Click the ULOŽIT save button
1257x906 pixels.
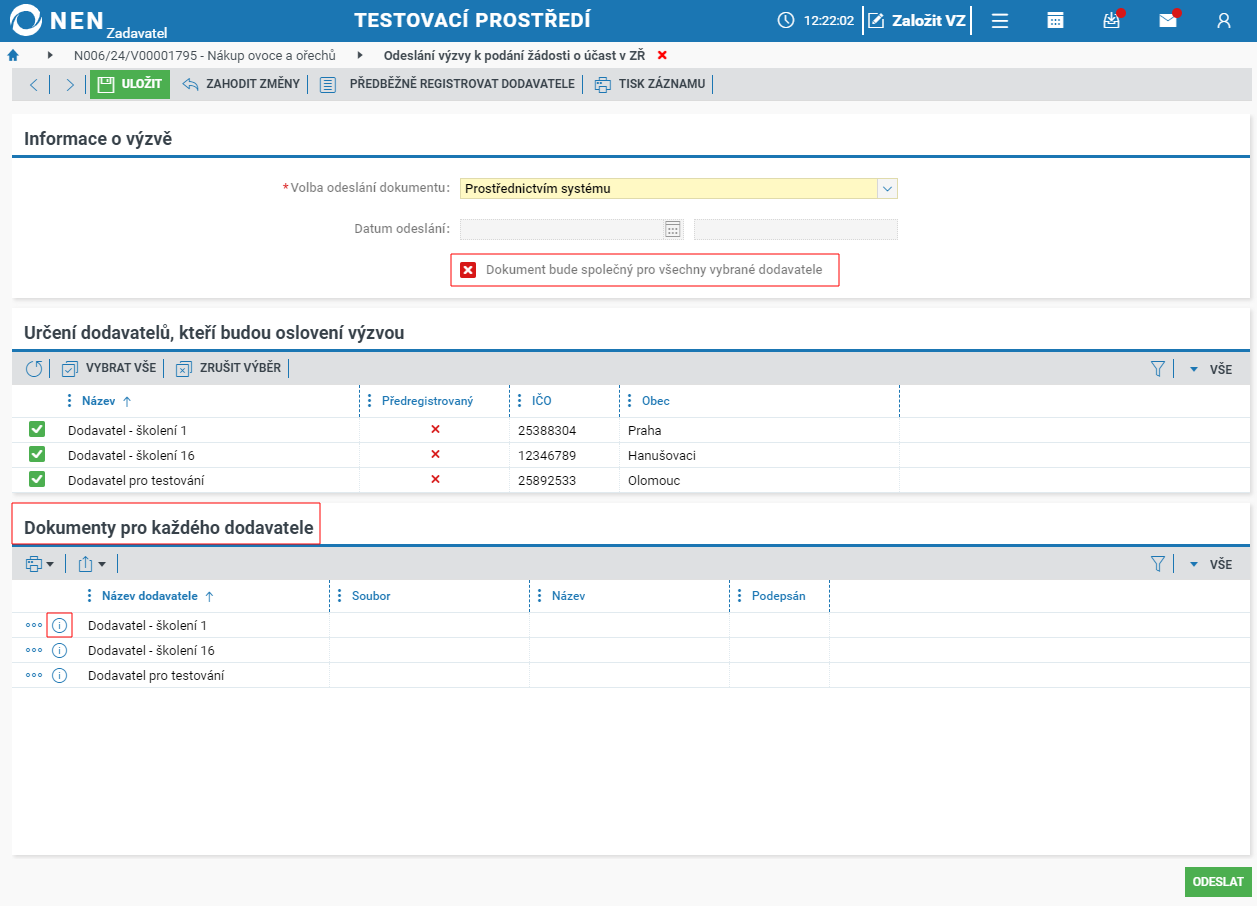[130, 84]
